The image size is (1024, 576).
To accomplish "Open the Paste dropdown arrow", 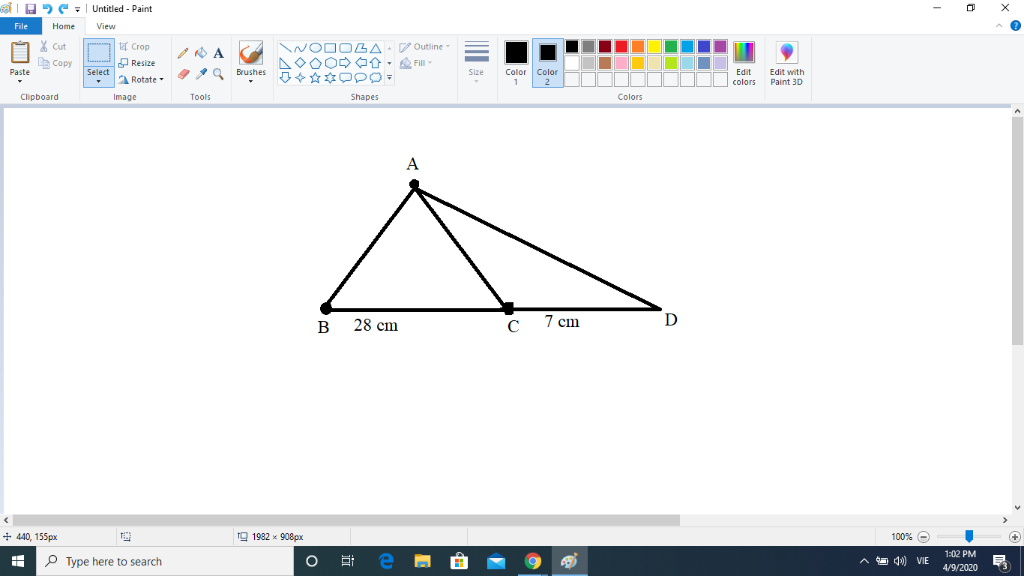I will [20, 81].
